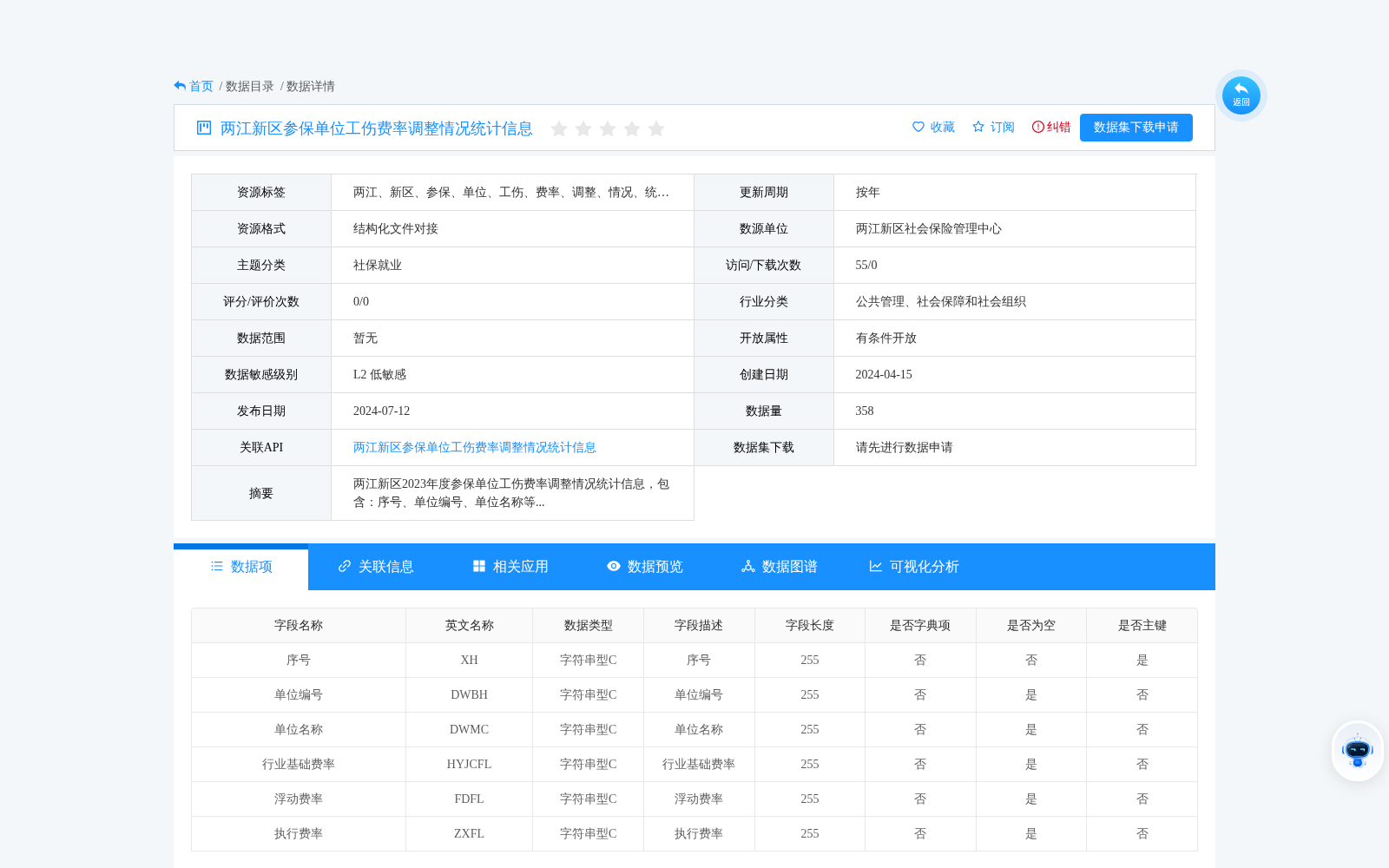The image size is (1389, 868).
Task: Click the heart 收藏 favorite icon
Action: pos(918,127)
